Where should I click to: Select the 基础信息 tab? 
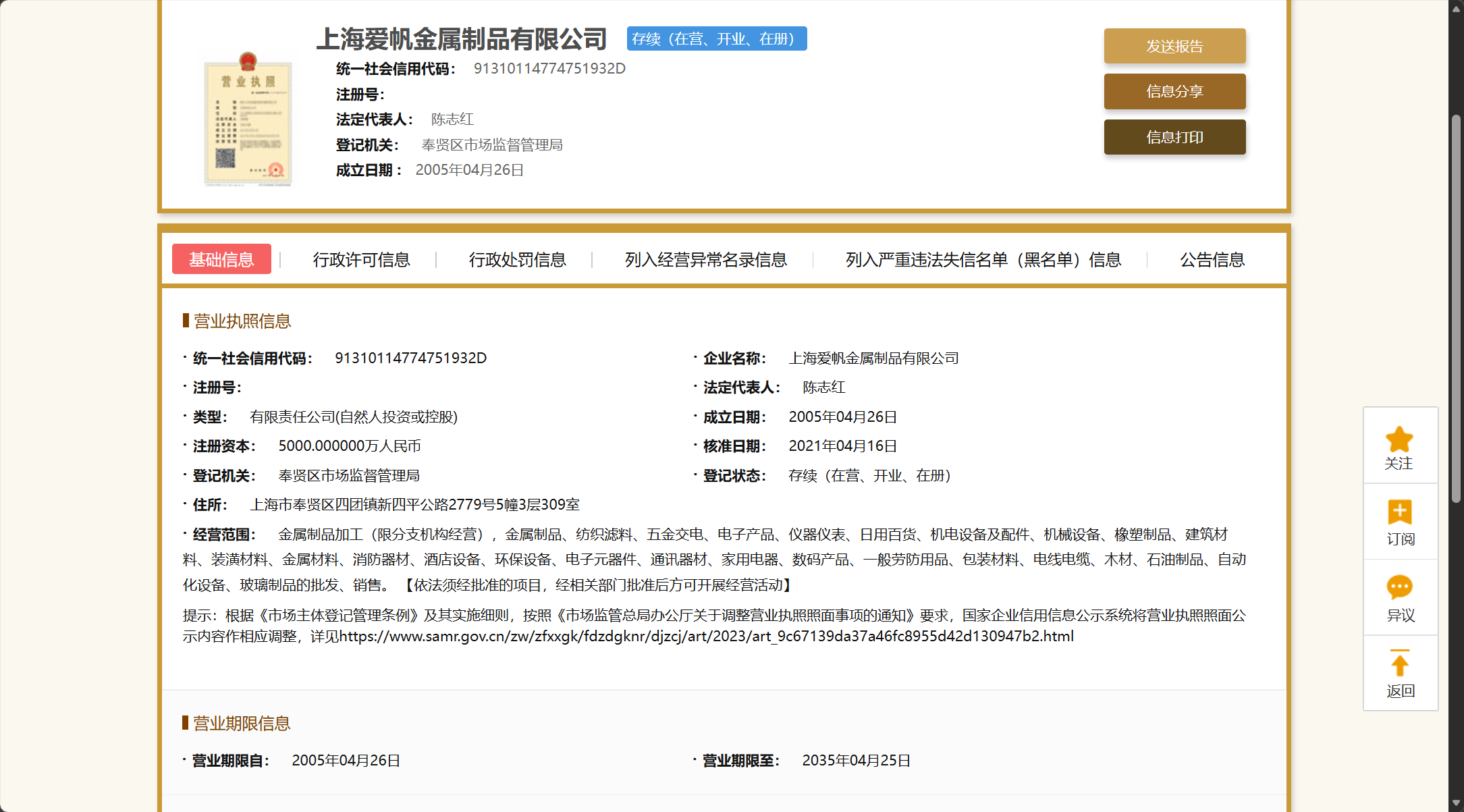tap(221, 259)
